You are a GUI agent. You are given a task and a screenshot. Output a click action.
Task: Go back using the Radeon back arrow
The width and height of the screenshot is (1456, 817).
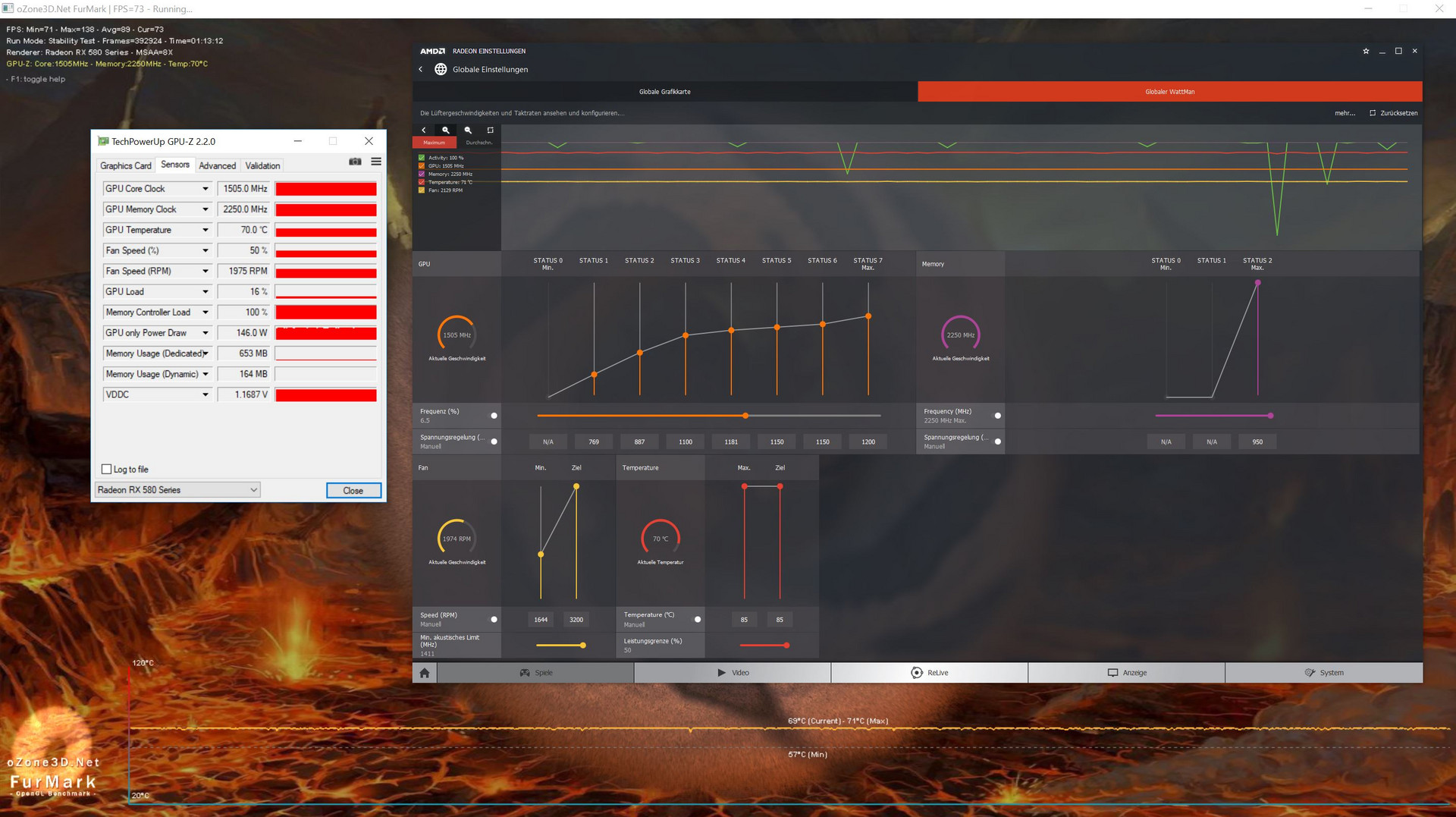(x=421, y=69)
